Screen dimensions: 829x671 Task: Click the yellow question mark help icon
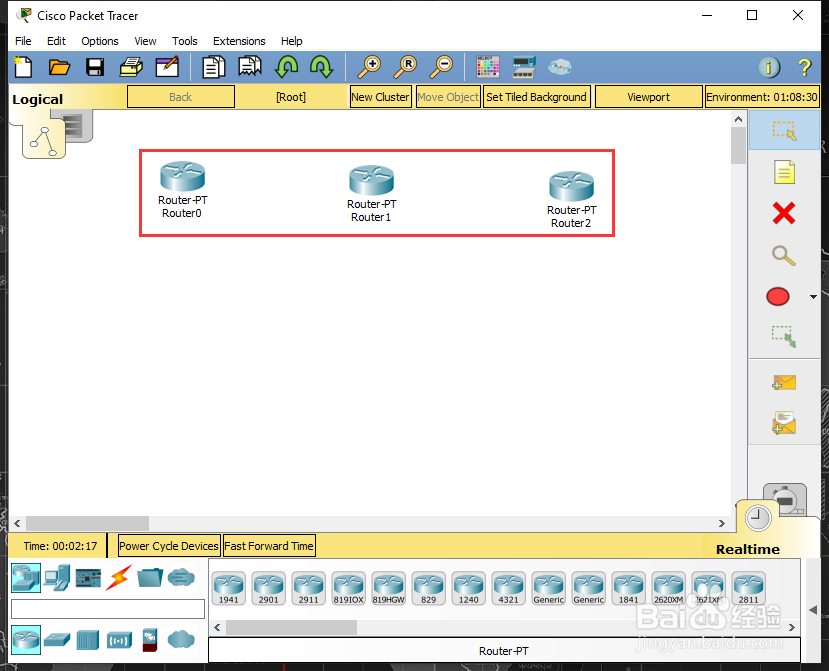pyautogui.click(x=804, y=67)
